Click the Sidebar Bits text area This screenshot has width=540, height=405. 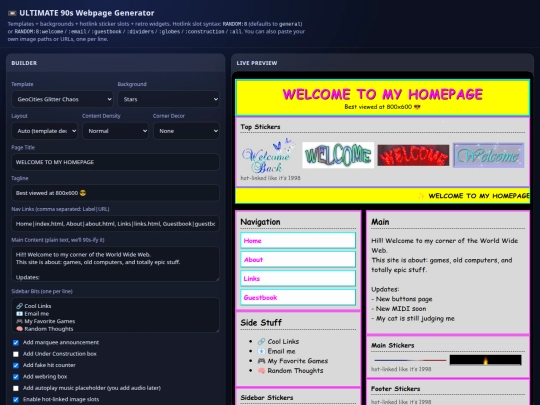coord(115,315)
